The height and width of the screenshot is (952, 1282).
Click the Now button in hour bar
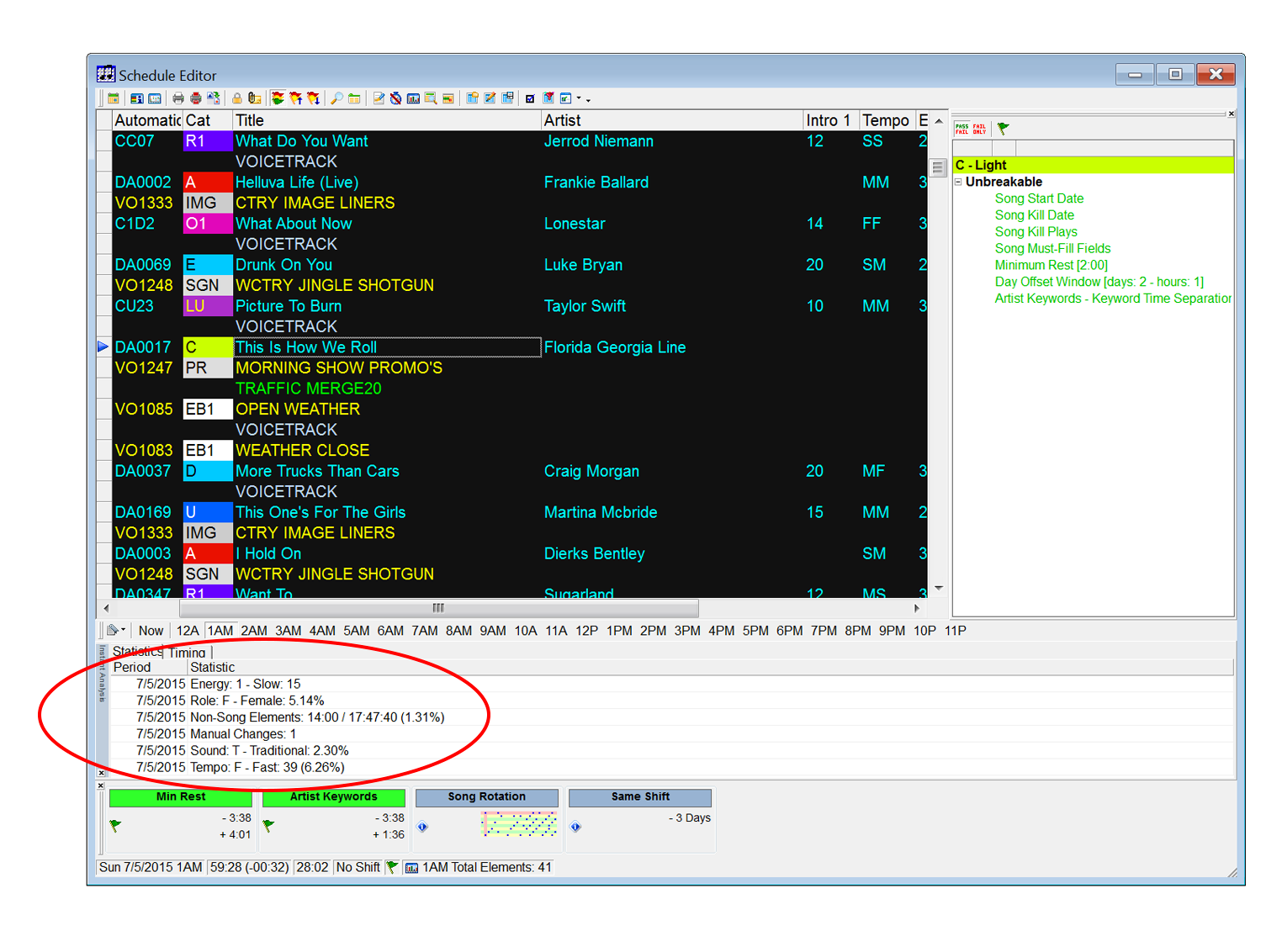(x=151, y=631)
